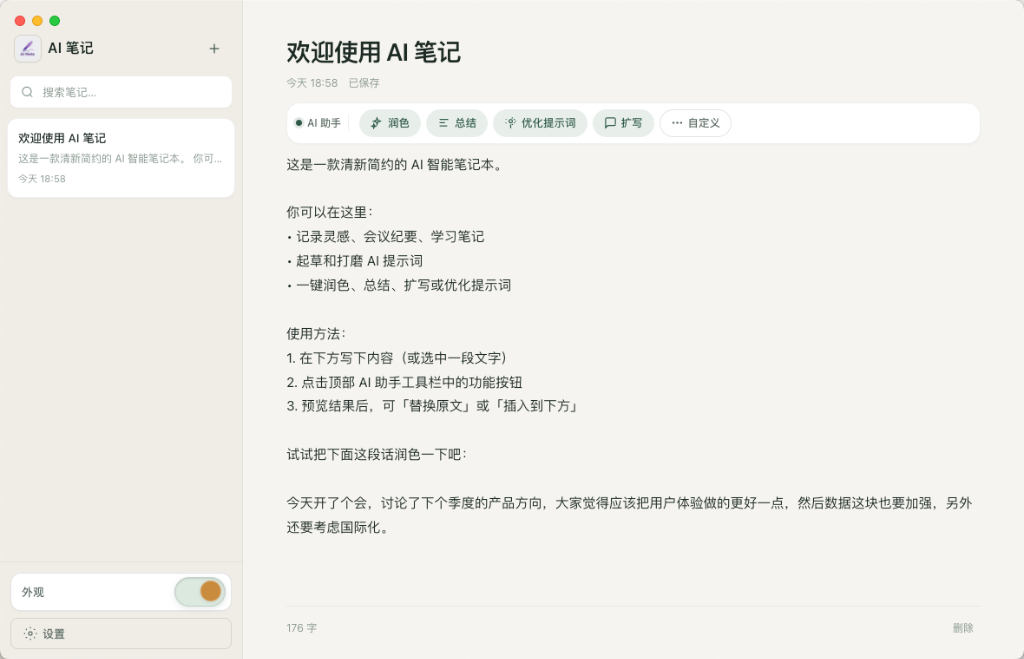1024x659 pixels.
Task: Run the 扩写 expand action
Action: coord(623,123)
